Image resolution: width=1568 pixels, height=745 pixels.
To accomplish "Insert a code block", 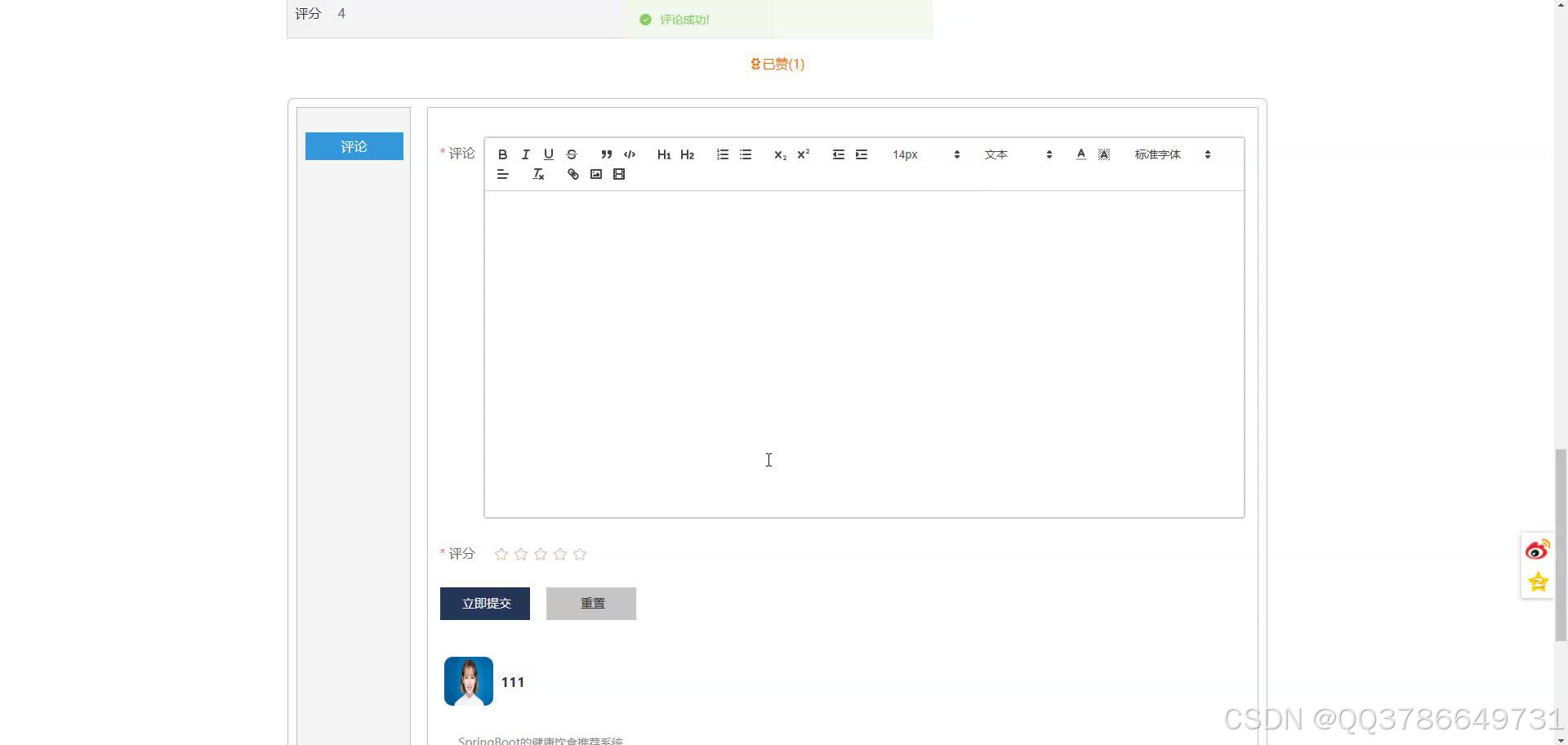I will coord(630,154).
